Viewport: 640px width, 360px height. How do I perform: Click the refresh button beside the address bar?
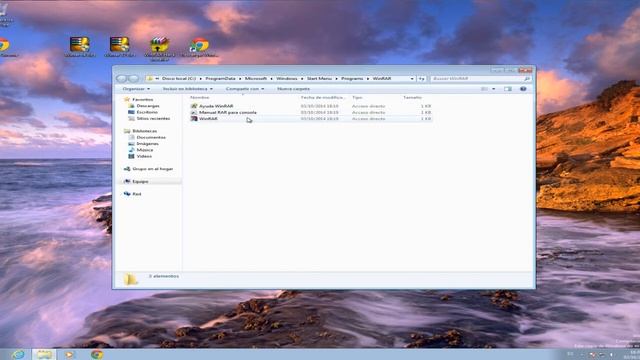tap(422, 78)
